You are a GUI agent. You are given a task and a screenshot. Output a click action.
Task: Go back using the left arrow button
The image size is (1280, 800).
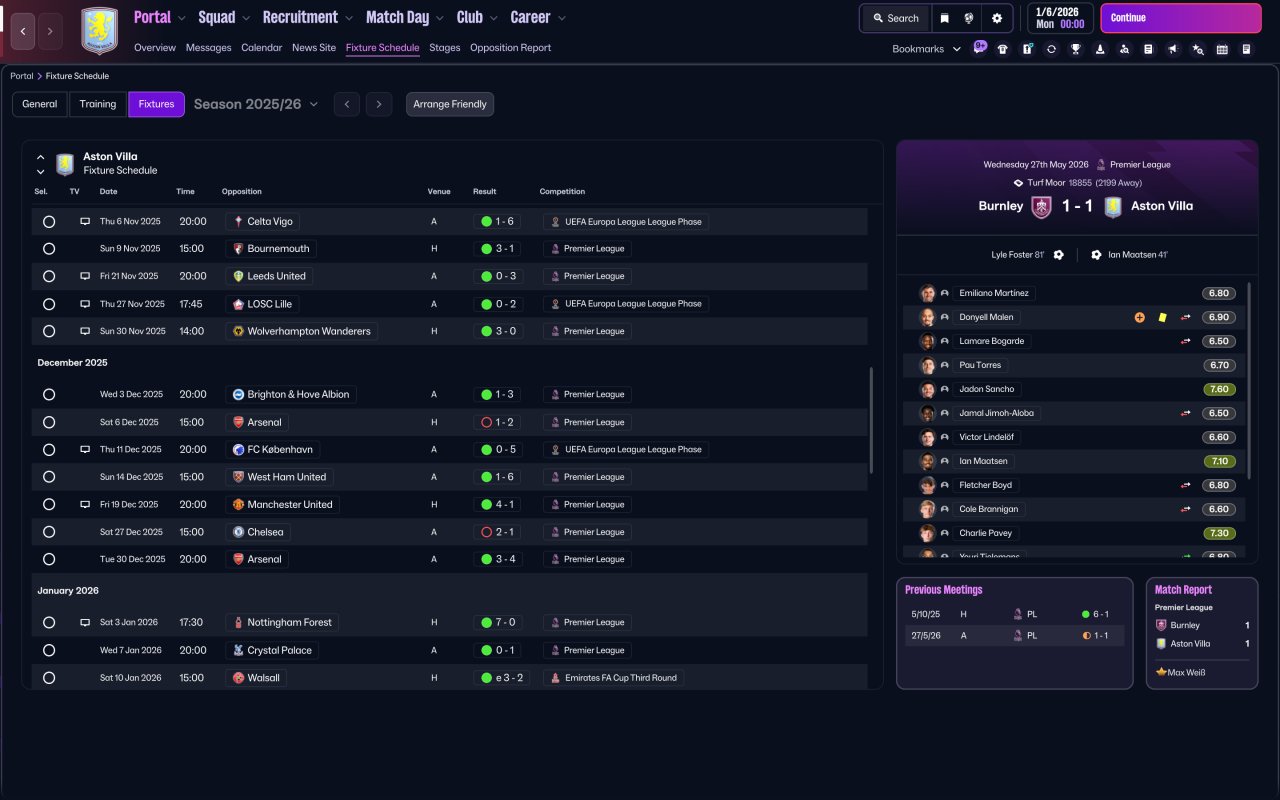click(x=24, y=32)
